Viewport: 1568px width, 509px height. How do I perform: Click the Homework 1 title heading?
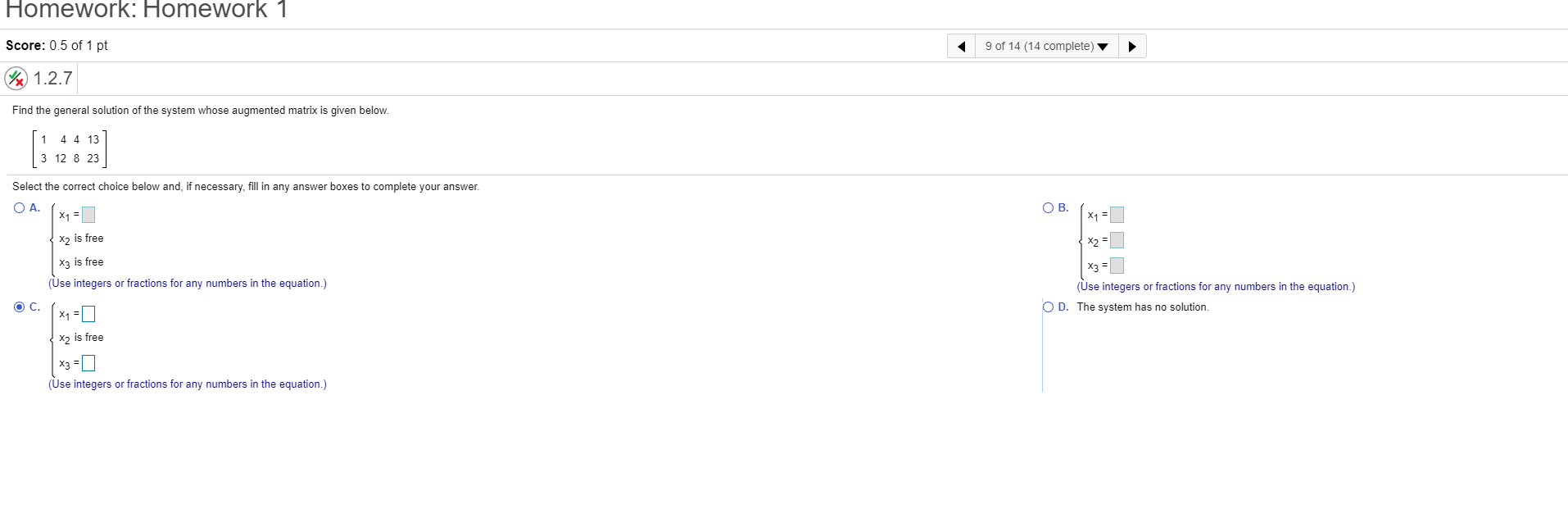pos(147,10)
